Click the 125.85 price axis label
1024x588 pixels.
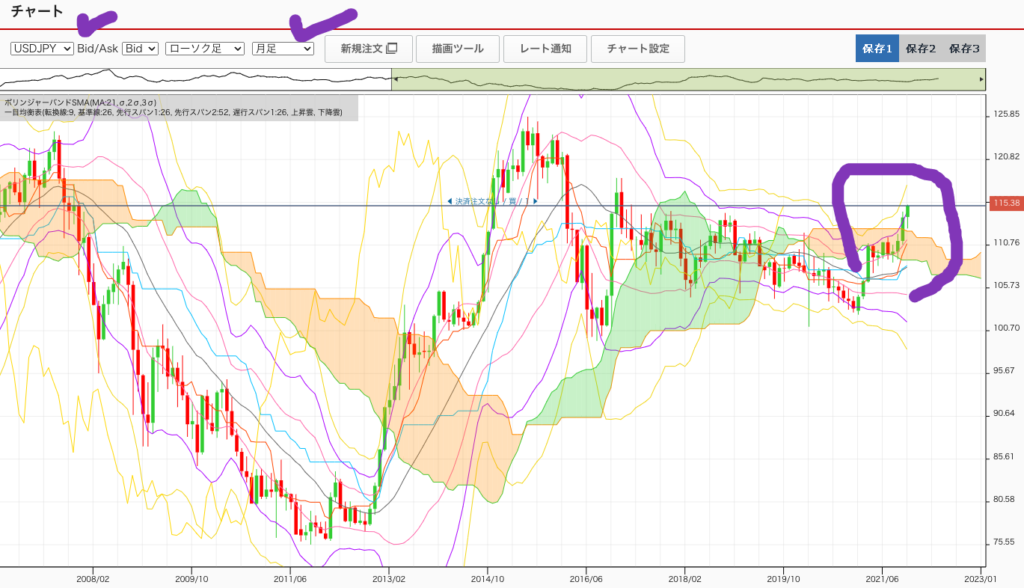[1006, 114]
